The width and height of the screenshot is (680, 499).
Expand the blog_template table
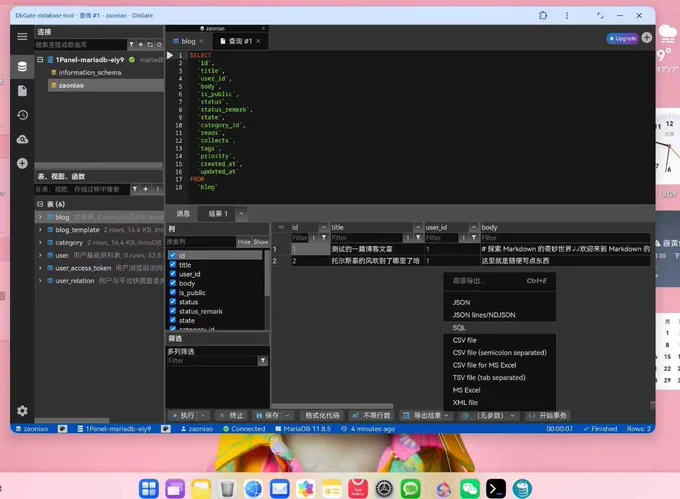40,230
